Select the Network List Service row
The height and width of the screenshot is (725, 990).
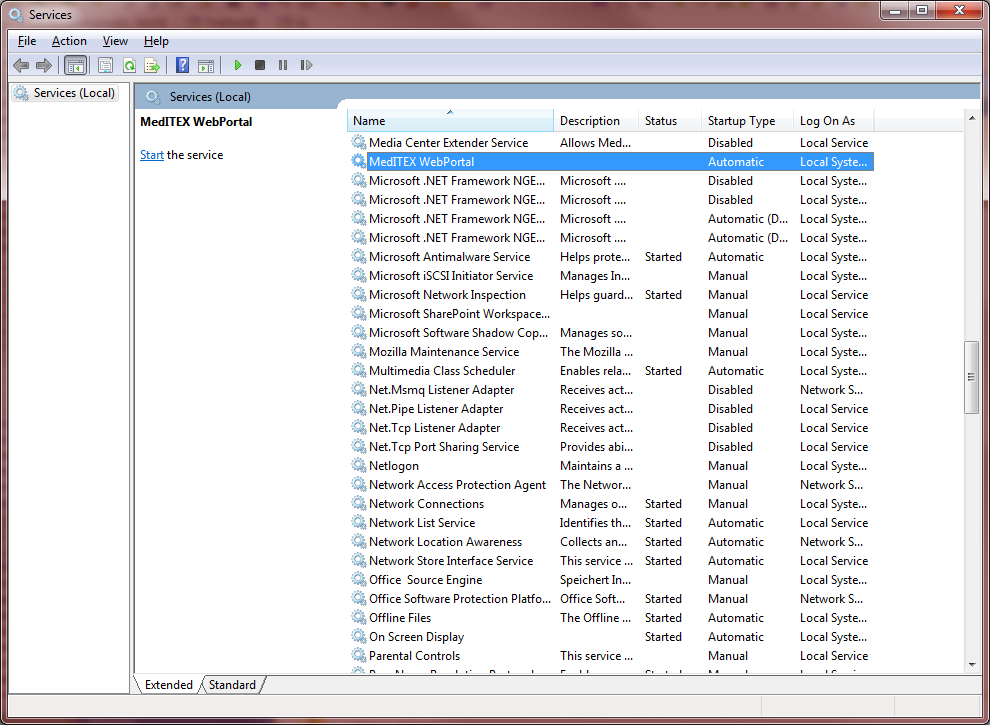click(x=611, y=522)
